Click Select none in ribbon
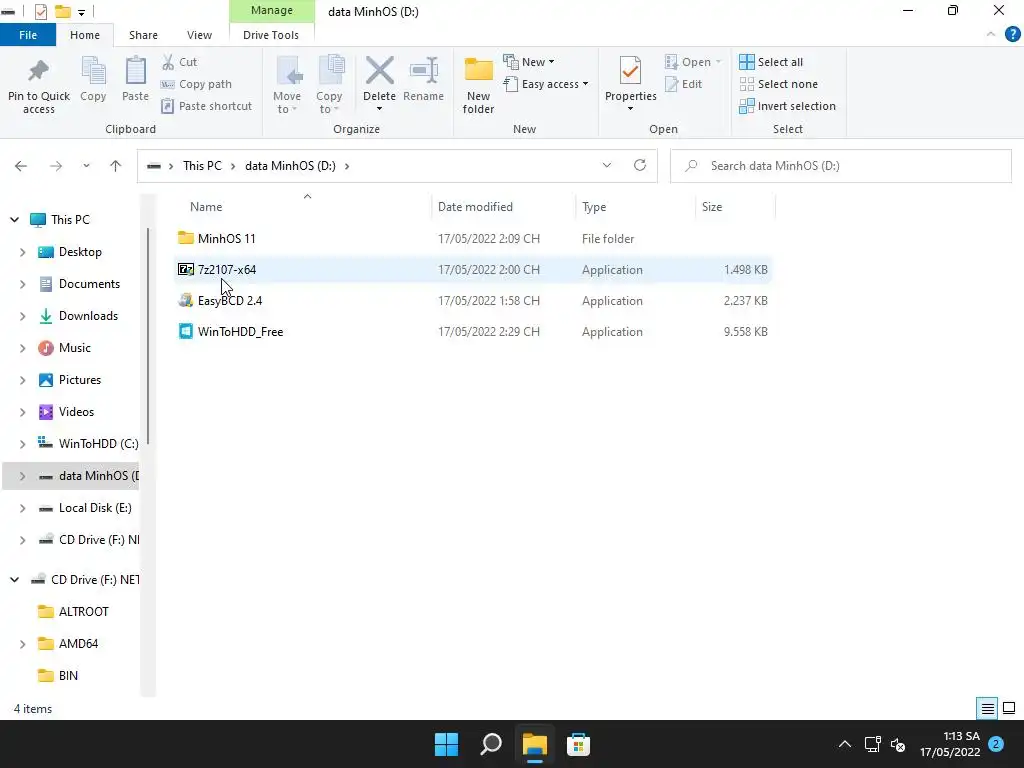 pyautogui.click(x=778, y=84)
